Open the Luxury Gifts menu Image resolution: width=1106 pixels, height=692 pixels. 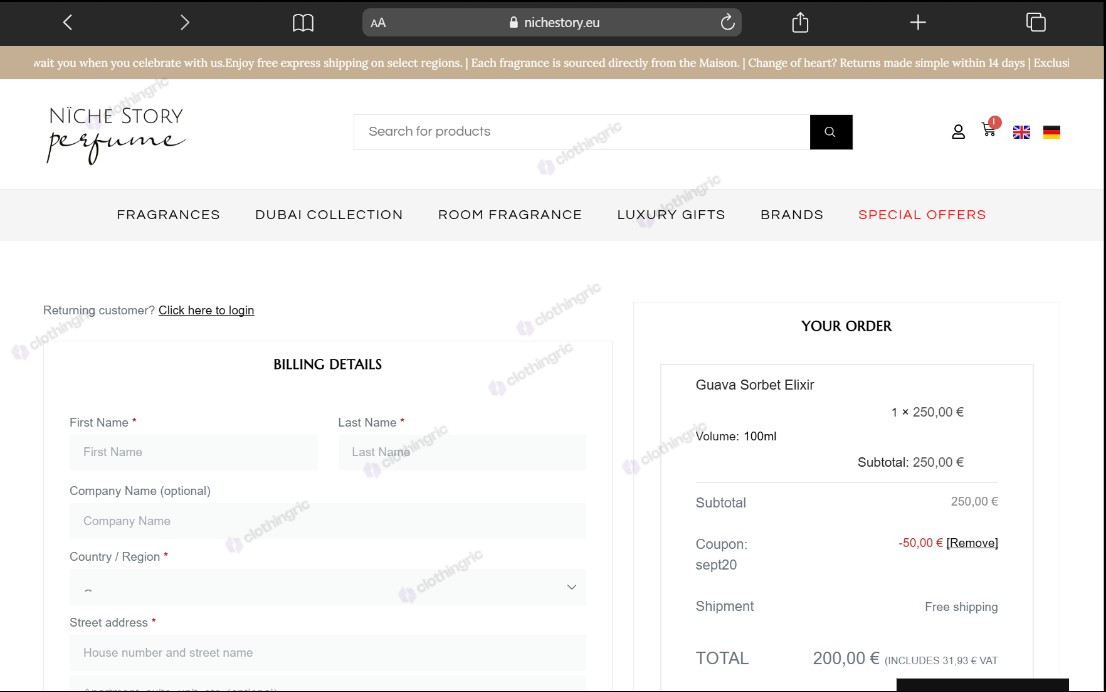[671, 214]
